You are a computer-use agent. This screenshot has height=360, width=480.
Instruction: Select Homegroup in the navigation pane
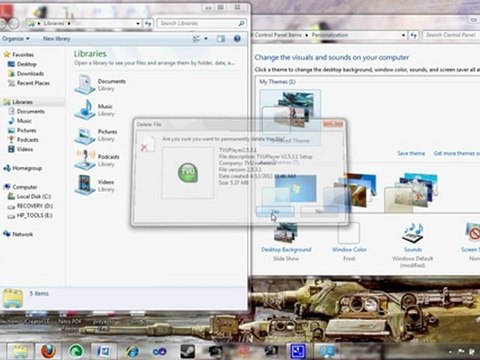tap(27, 168)
